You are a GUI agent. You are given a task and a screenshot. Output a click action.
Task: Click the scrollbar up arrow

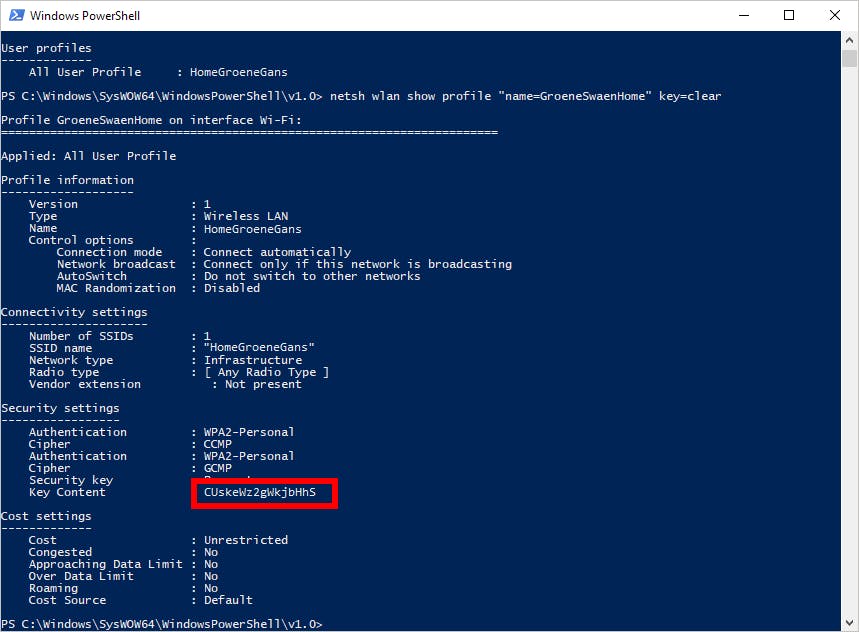point(849,40)
